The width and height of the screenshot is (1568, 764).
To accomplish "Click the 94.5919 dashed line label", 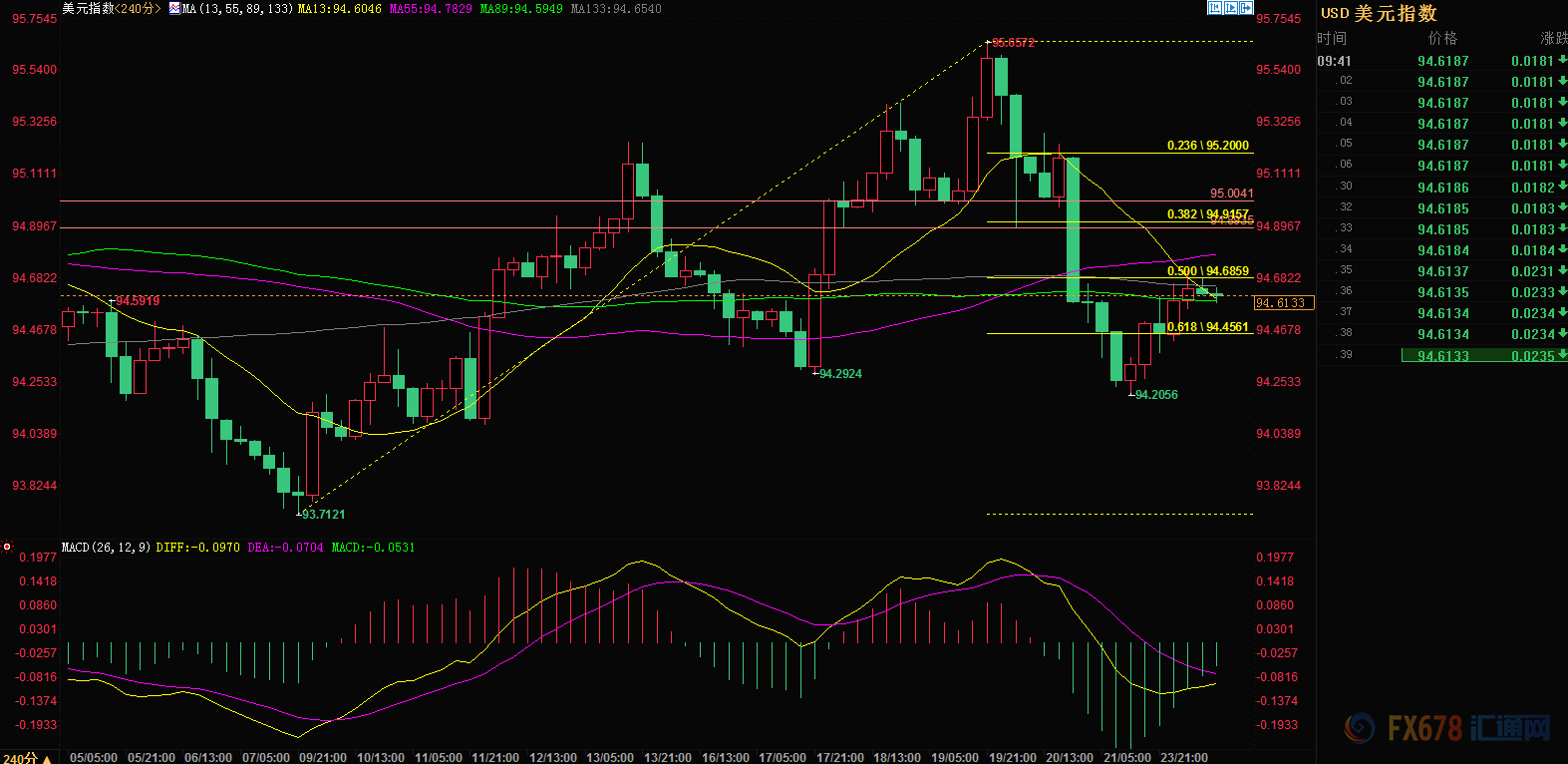I will [138, 301].
